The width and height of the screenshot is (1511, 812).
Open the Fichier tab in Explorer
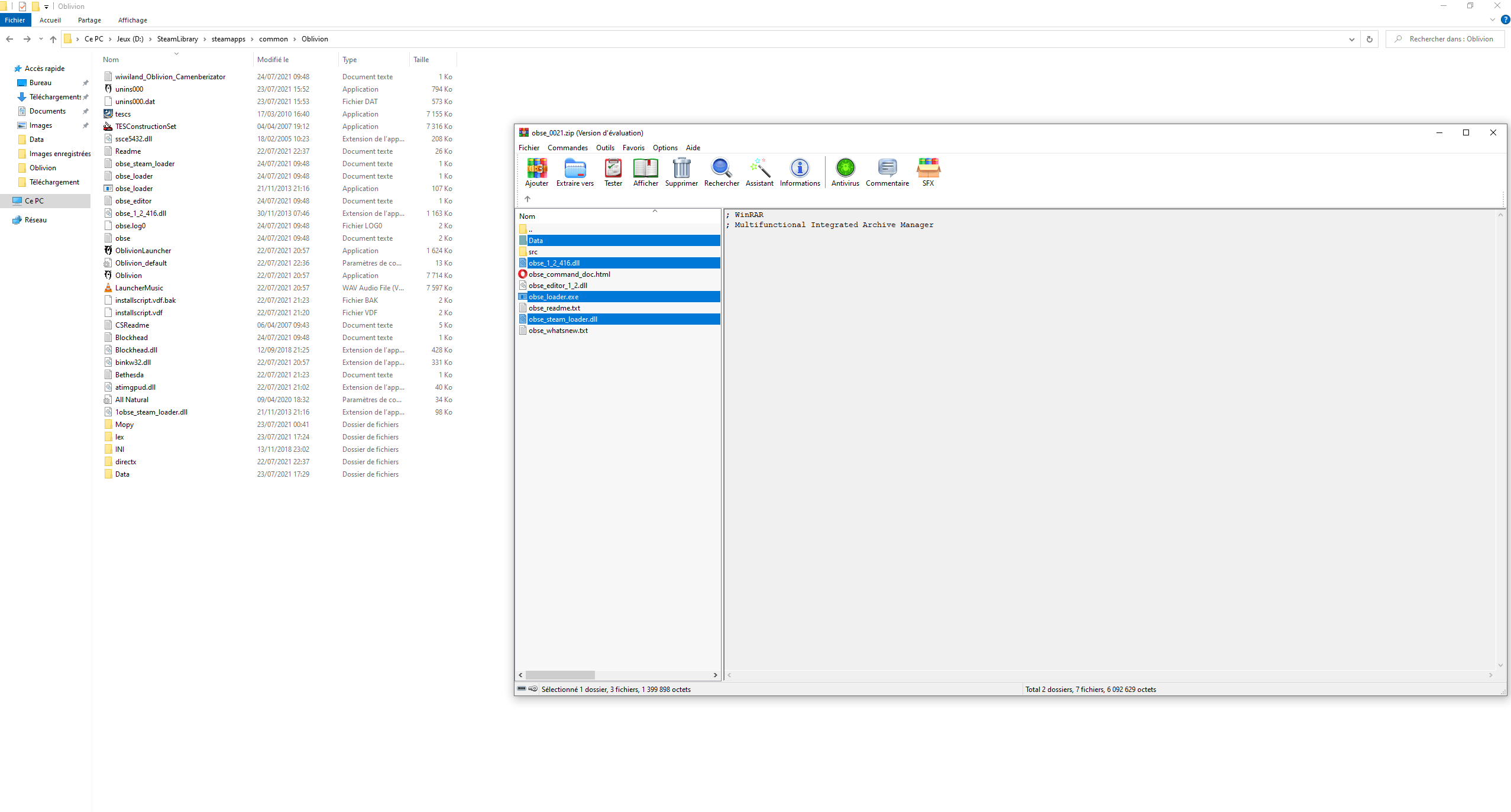click(15, 20)
